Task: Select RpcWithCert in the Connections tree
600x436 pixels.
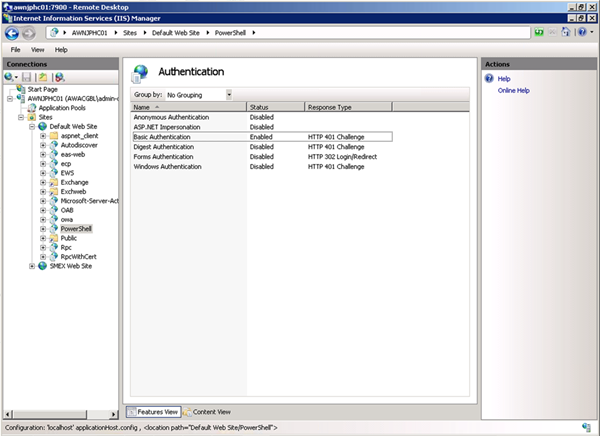Action: (78, 257)
